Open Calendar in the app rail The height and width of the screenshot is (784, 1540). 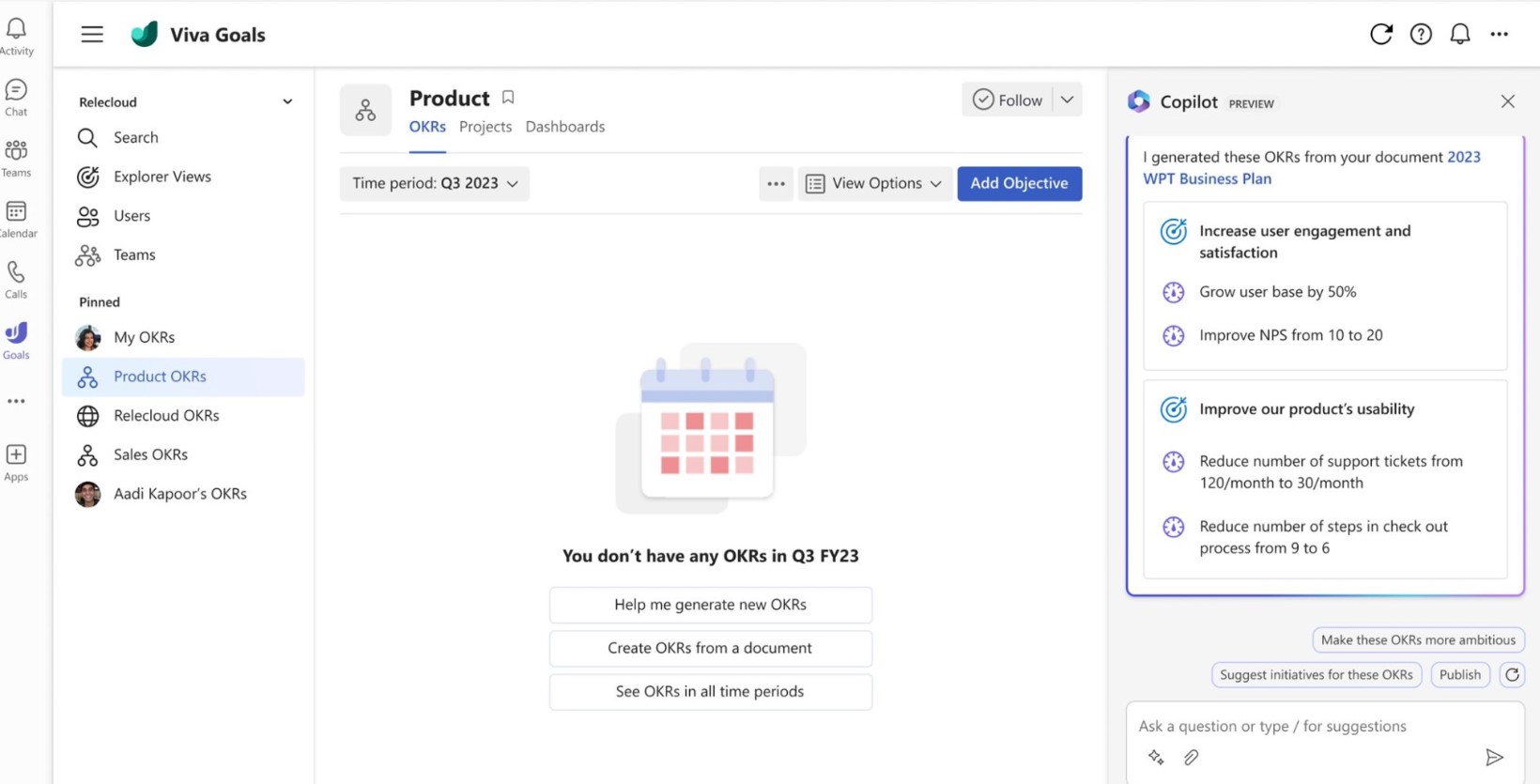point(16,220)
